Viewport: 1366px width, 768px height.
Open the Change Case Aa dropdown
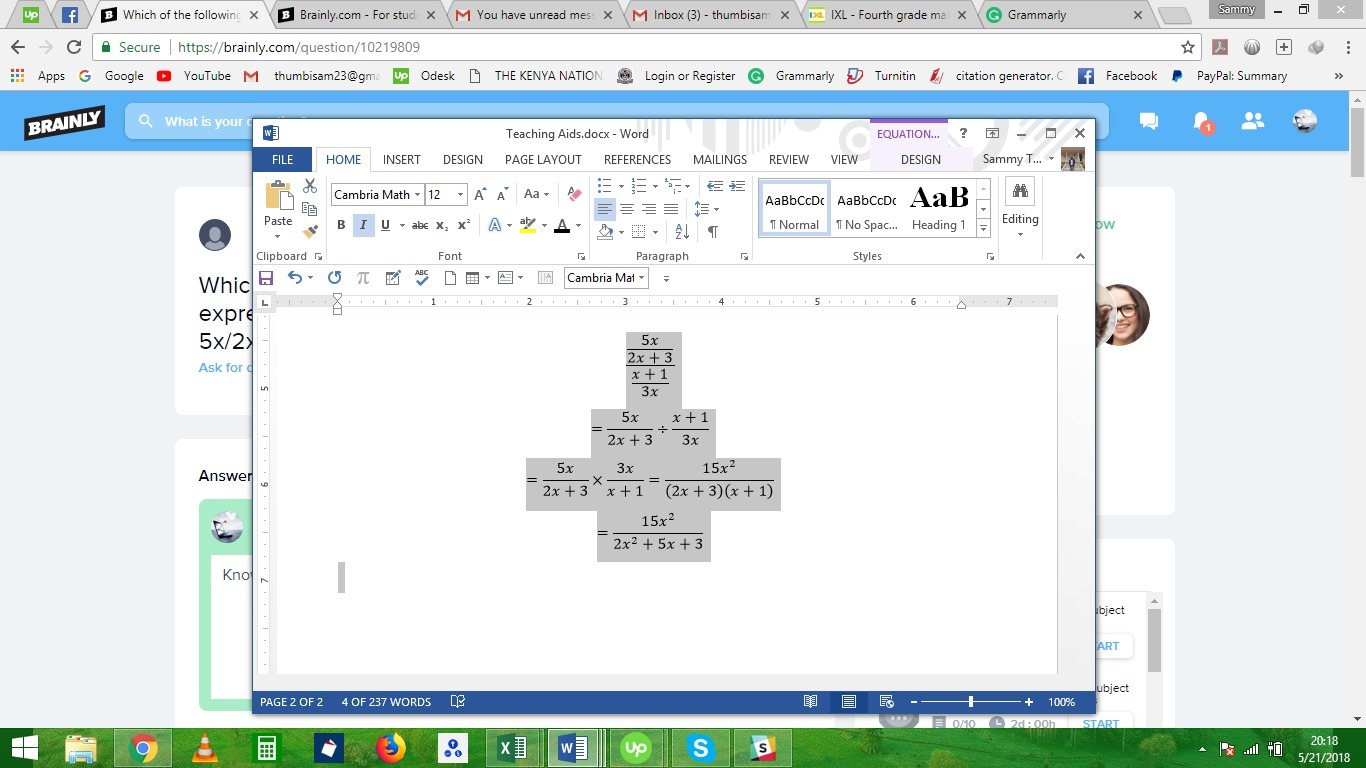click(x=537, y=194)
